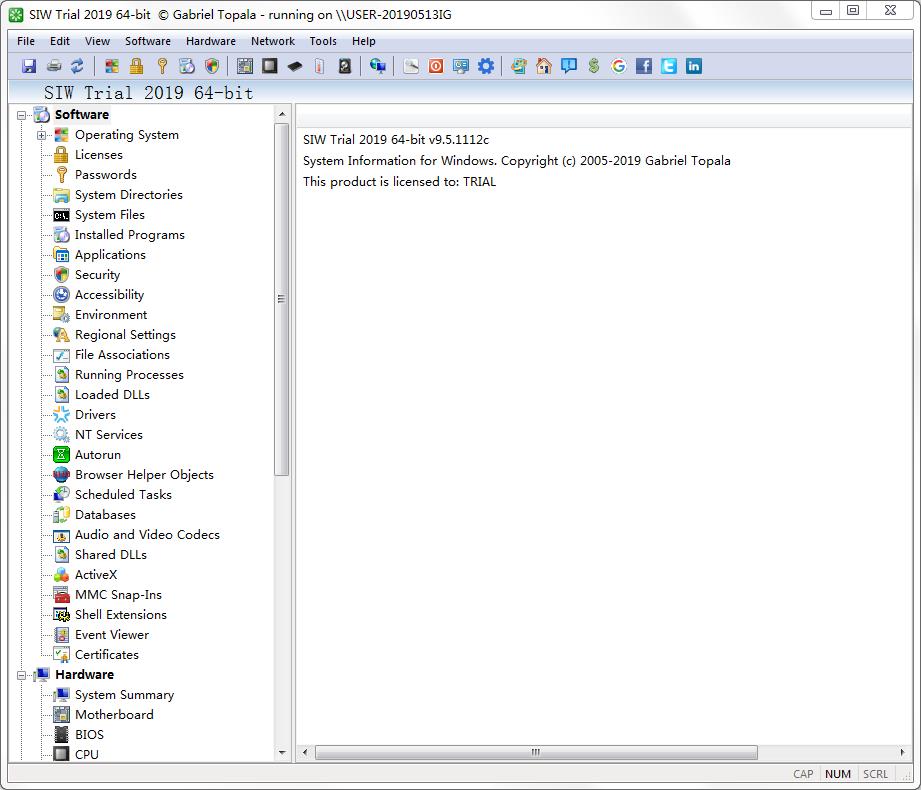Image resolution: width=921 pixels, height=790 pixels.
Task: Click the Print toolbar icon
Action: point(53,66)
